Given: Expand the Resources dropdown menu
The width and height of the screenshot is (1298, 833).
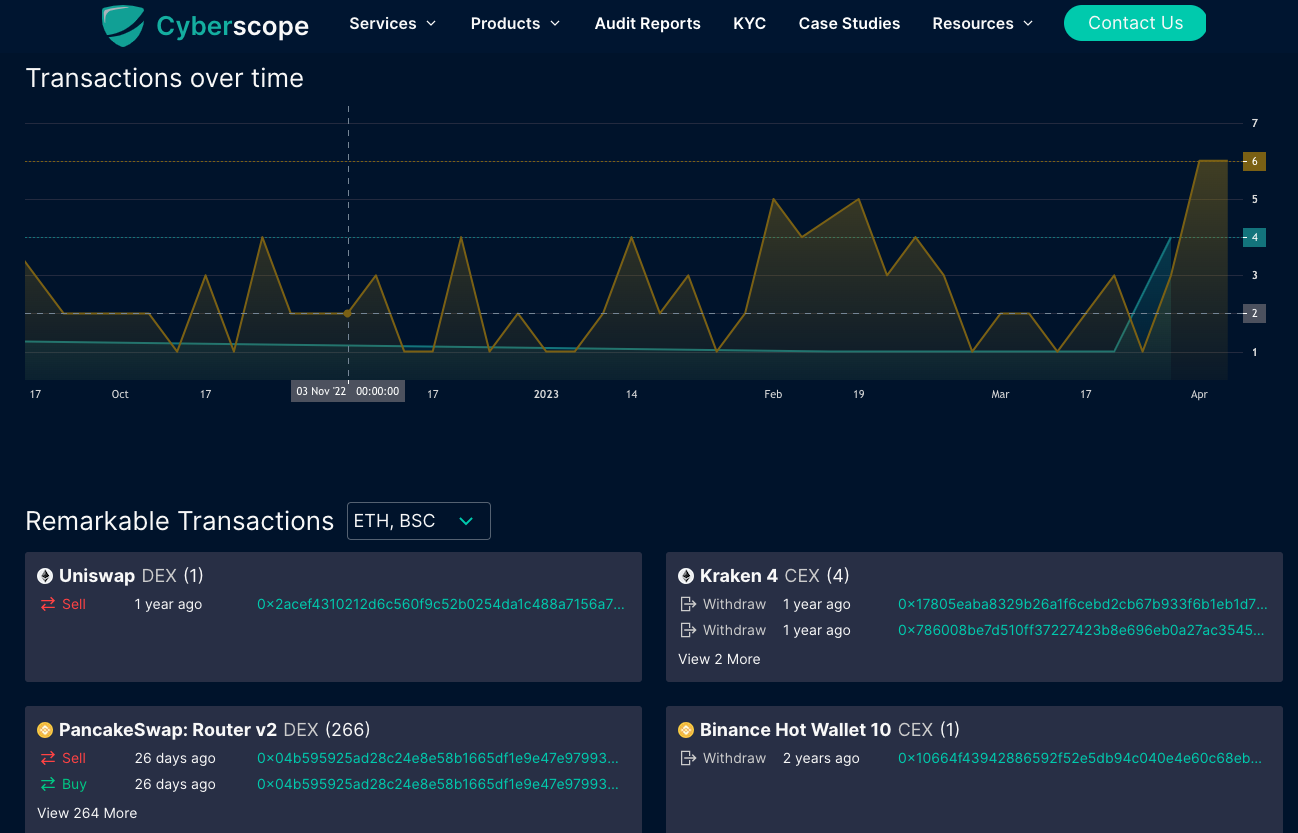Looking at the screenshot, I should (983, 23).
